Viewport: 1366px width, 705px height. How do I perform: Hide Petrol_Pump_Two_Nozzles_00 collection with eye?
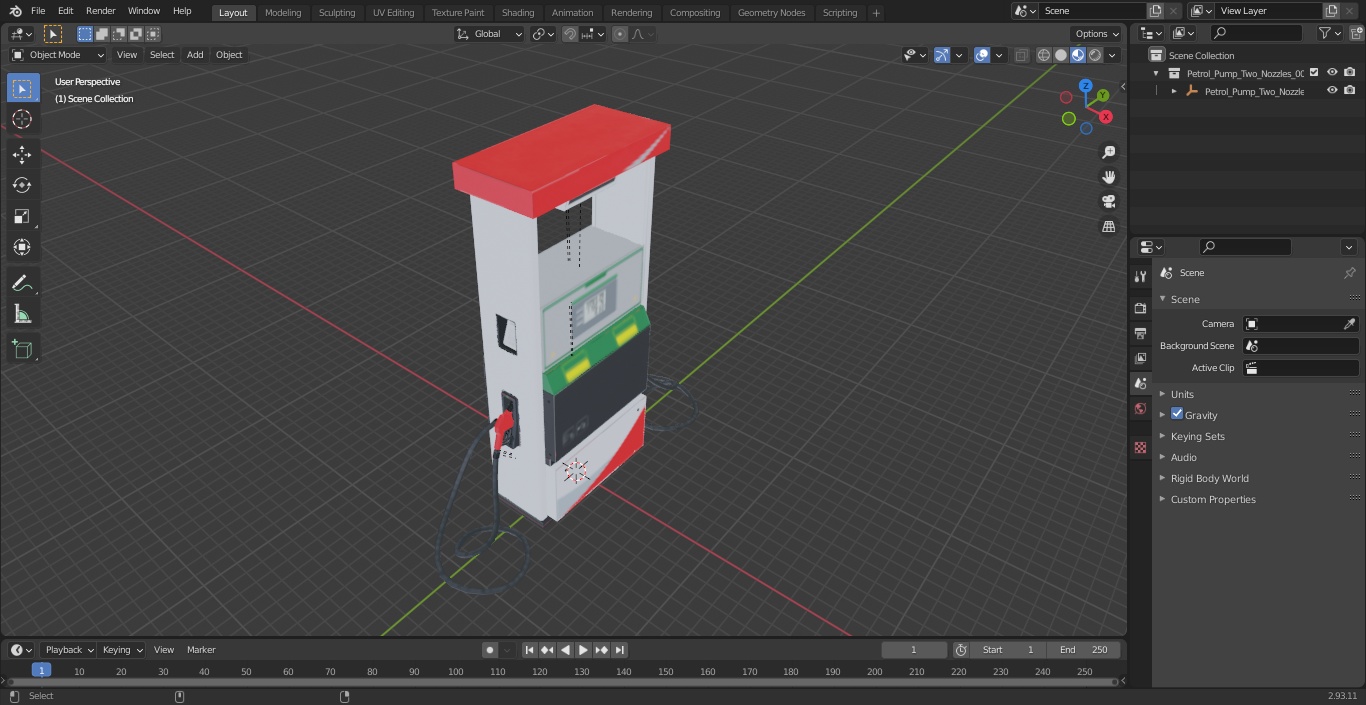(x=1332, y=72)
